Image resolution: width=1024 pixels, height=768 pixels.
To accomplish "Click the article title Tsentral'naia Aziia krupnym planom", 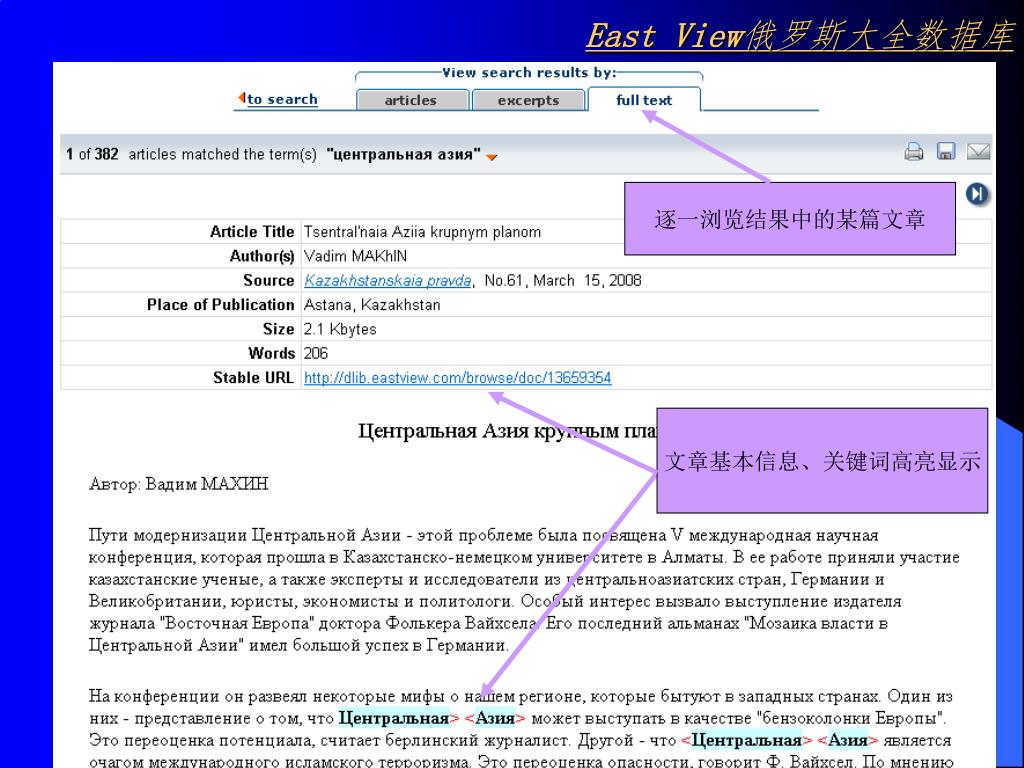I will point(423,232).
